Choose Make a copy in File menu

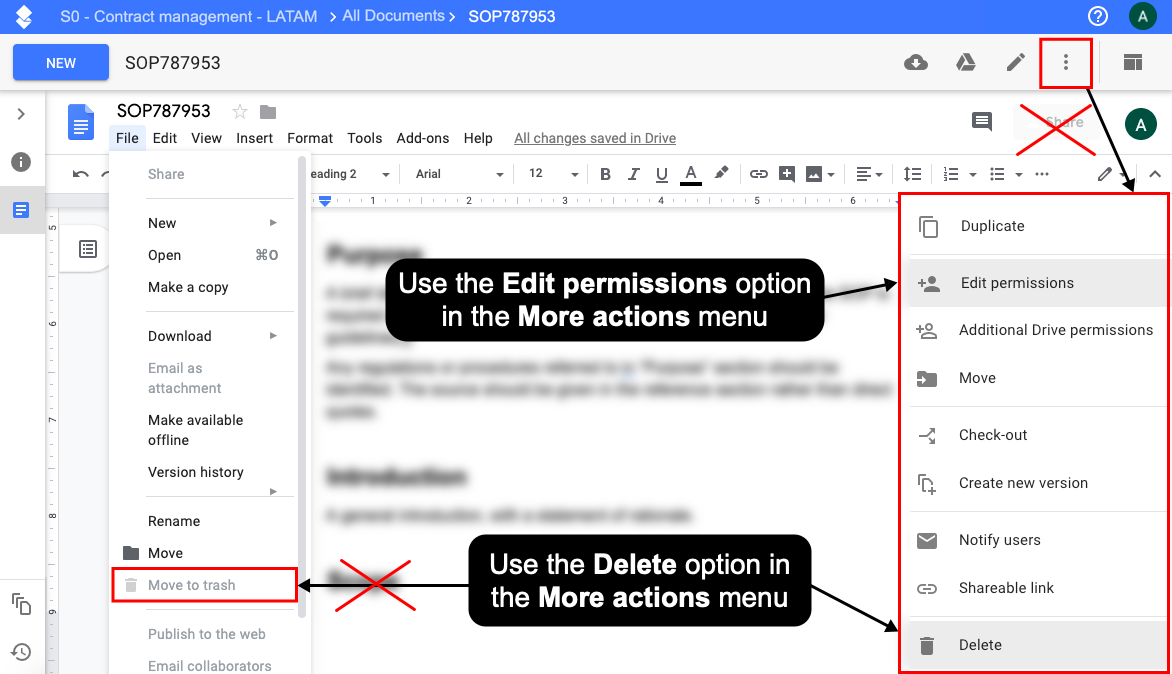click(188, 287)
